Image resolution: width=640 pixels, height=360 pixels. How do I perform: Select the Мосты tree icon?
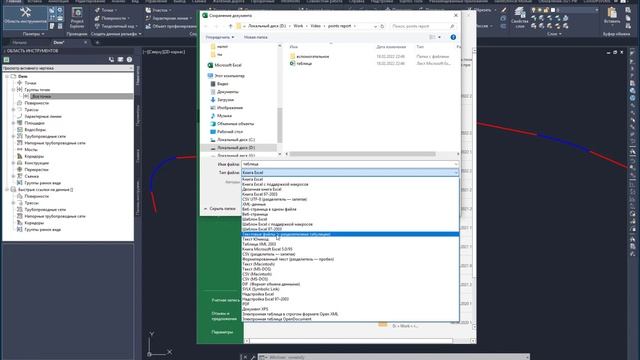[x=20, y=149]
